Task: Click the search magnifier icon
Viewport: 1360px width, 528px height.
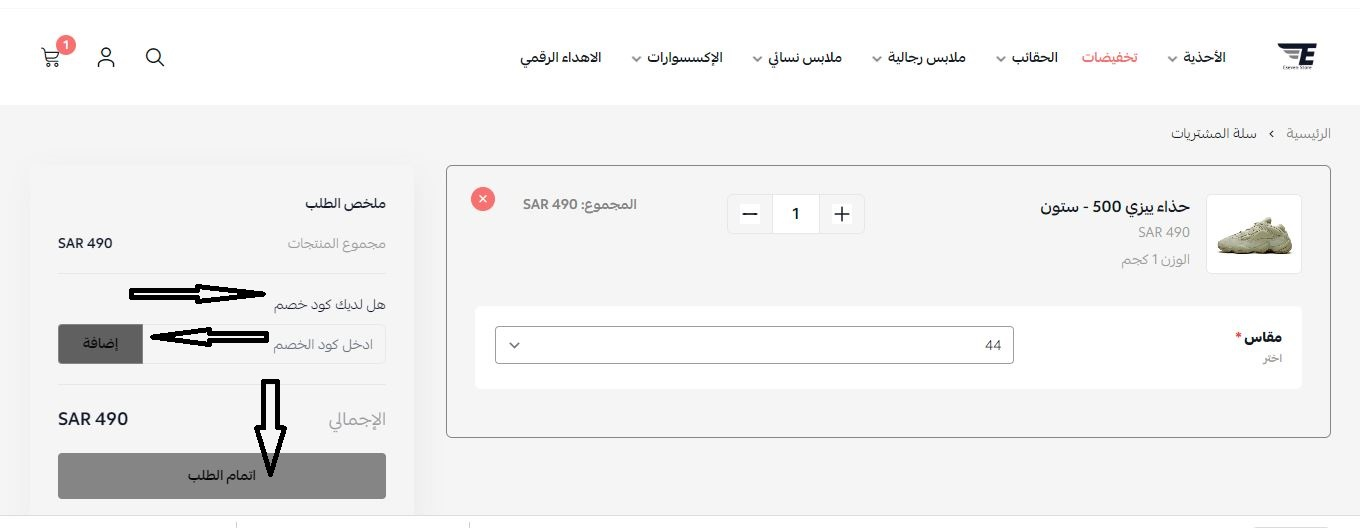Action: coord(155,57)
